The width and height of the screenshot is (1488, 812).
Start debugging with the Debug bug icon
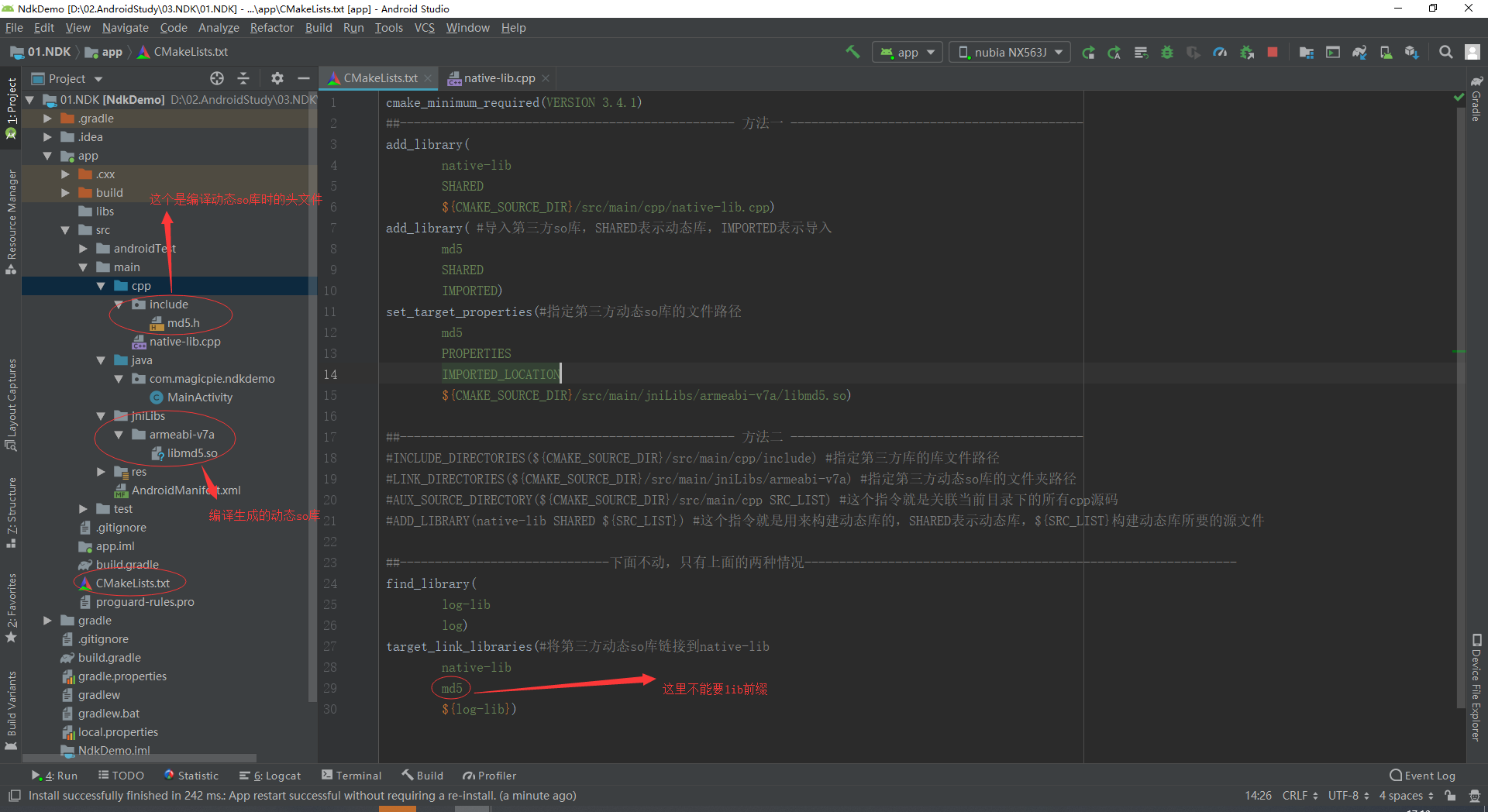pos(1167,52)
